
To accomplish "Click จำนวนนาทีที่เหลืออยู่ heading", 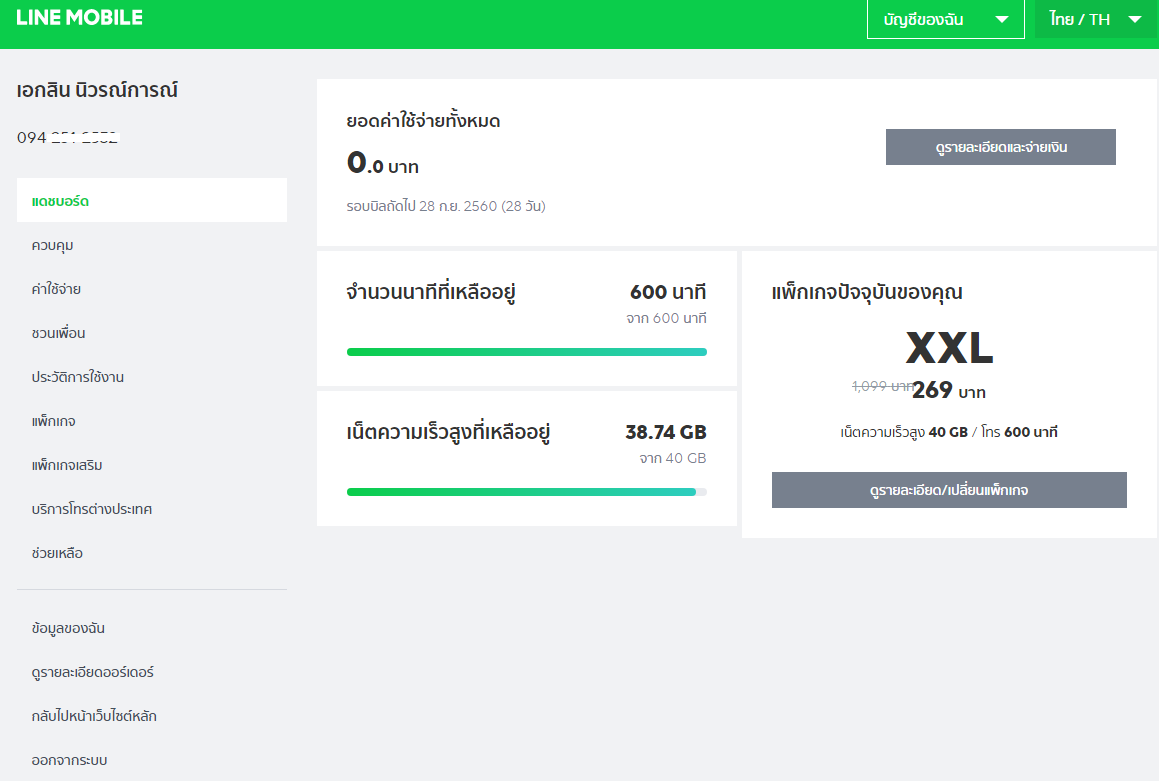I will 431,292.
